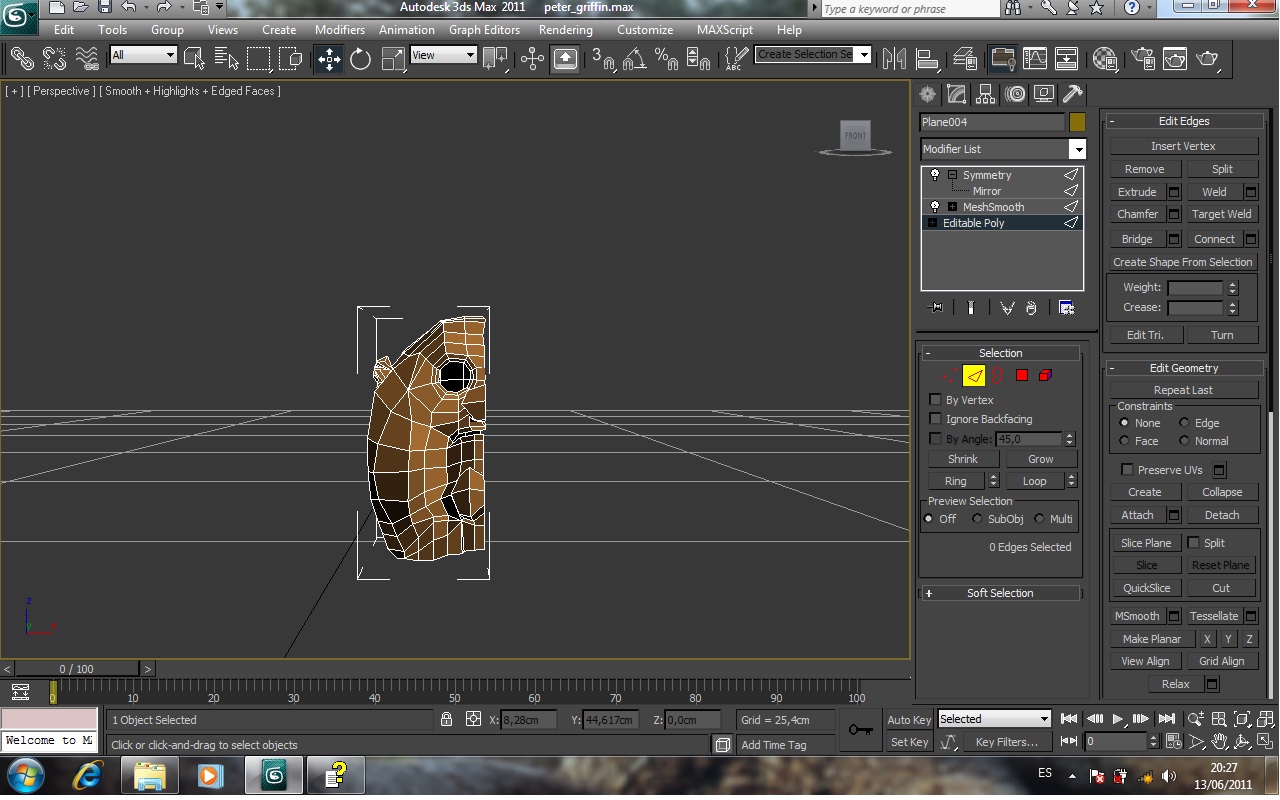The height and width of the screenshot is (800, 1280).
Task: Enable the By Angle checkbox
Action: [x=936, y=439]
